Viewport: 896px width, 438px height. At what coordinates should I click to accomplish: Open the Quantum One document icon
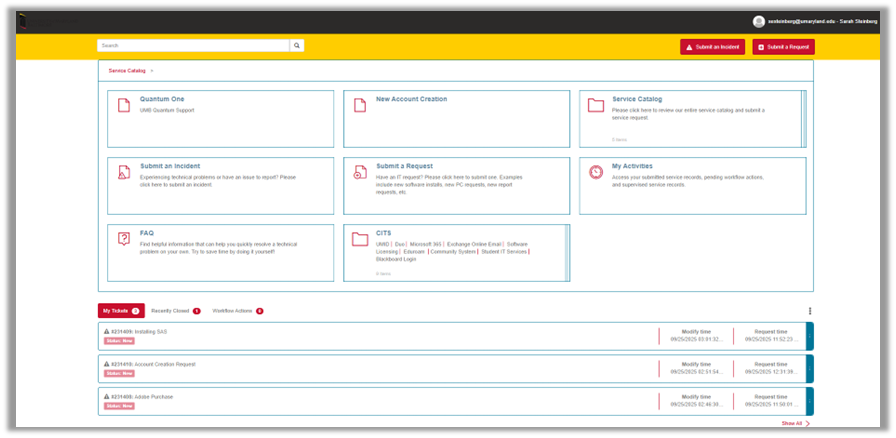(124, 105)
